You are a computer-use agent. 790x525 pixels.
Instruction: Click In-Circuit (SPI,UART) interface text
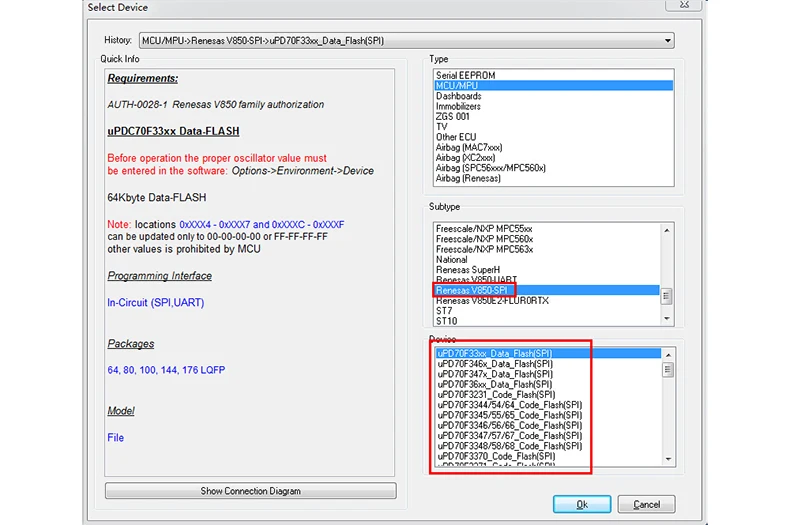pyautogui.click(x=156, y=303)
